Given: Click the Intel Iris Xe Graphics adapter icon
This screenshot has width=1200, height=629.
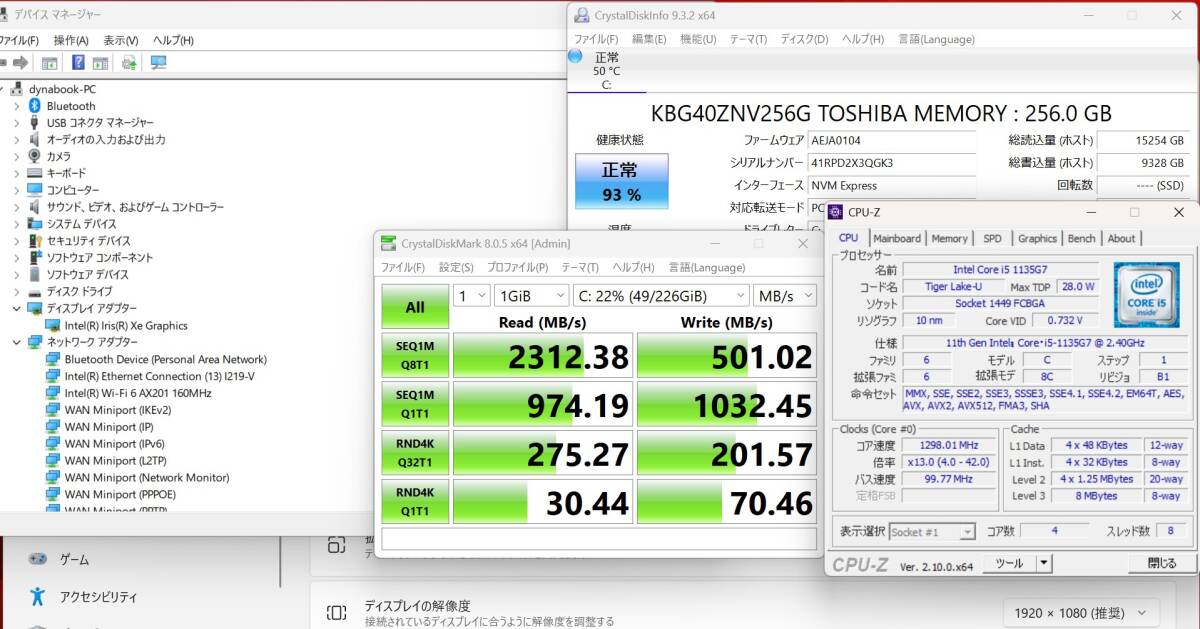Looking at the screenshot, I should click(53, 325).
